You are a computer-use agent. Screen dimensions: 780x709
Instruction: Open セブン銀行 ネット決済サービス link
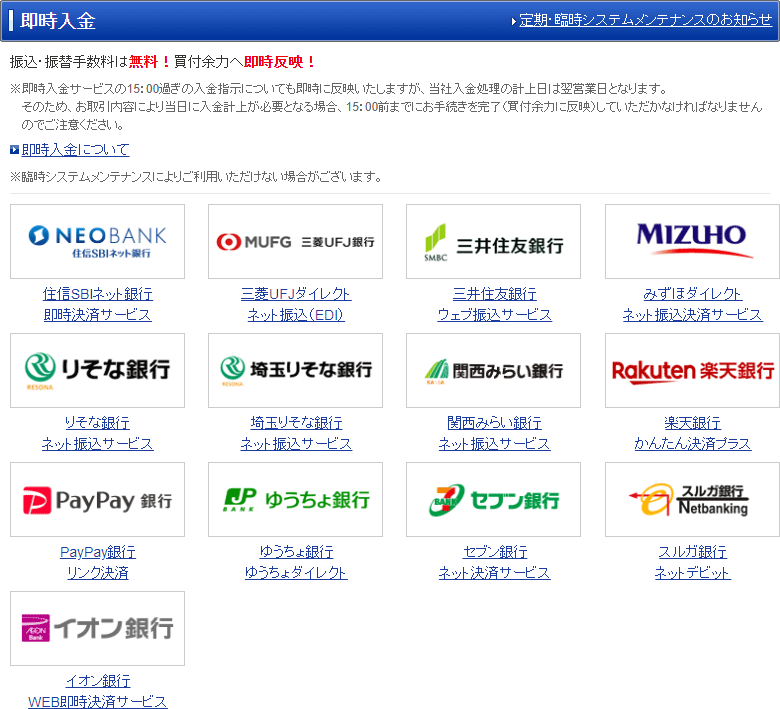tap(494, 562)
